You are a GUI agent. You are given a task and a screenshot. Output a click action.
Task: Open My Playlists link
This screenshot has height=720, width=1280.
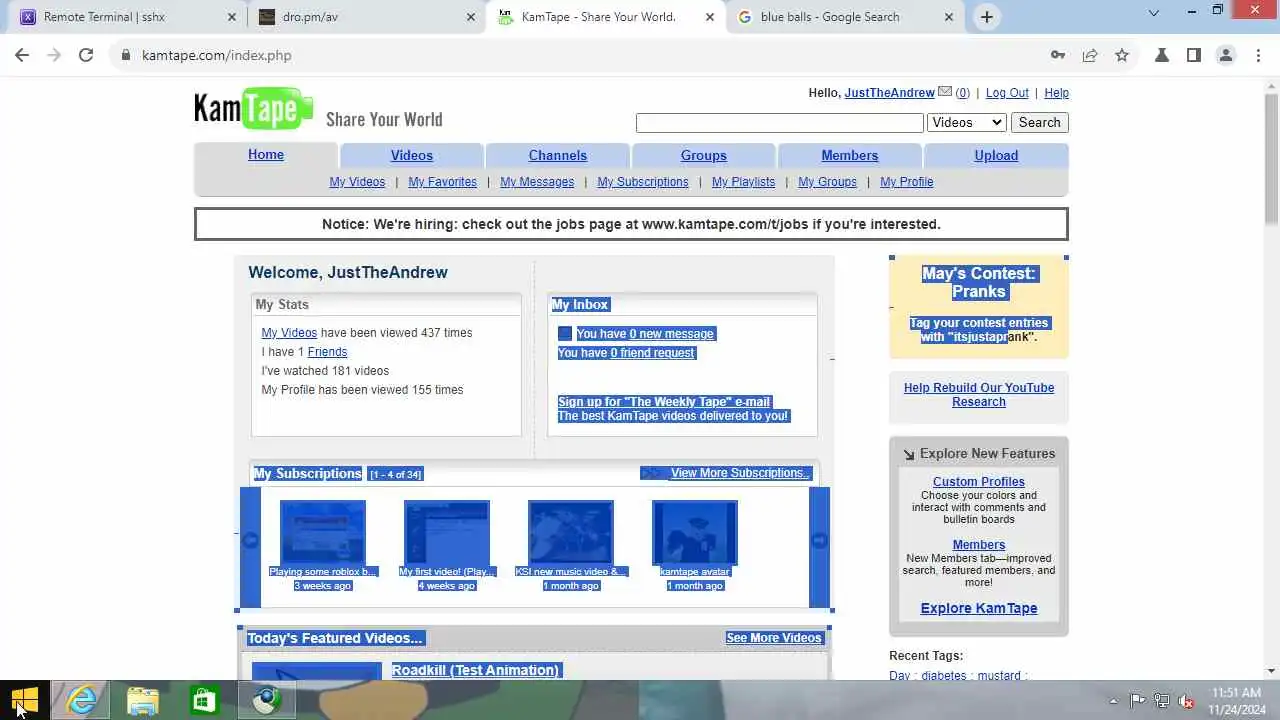click(743, 182)
